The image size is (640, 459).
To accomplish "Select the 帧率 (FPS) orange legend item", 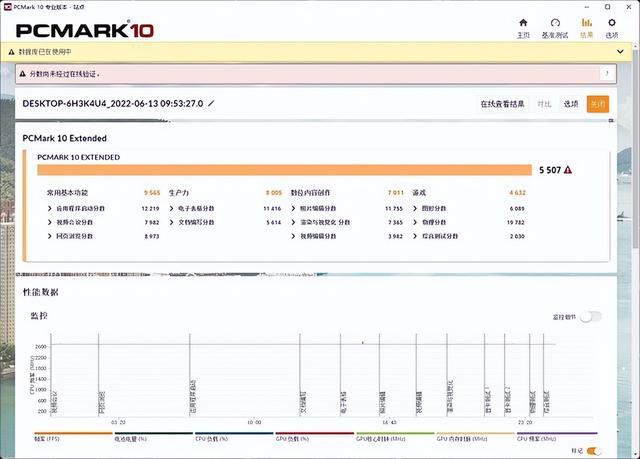I will tap(47, 438).
